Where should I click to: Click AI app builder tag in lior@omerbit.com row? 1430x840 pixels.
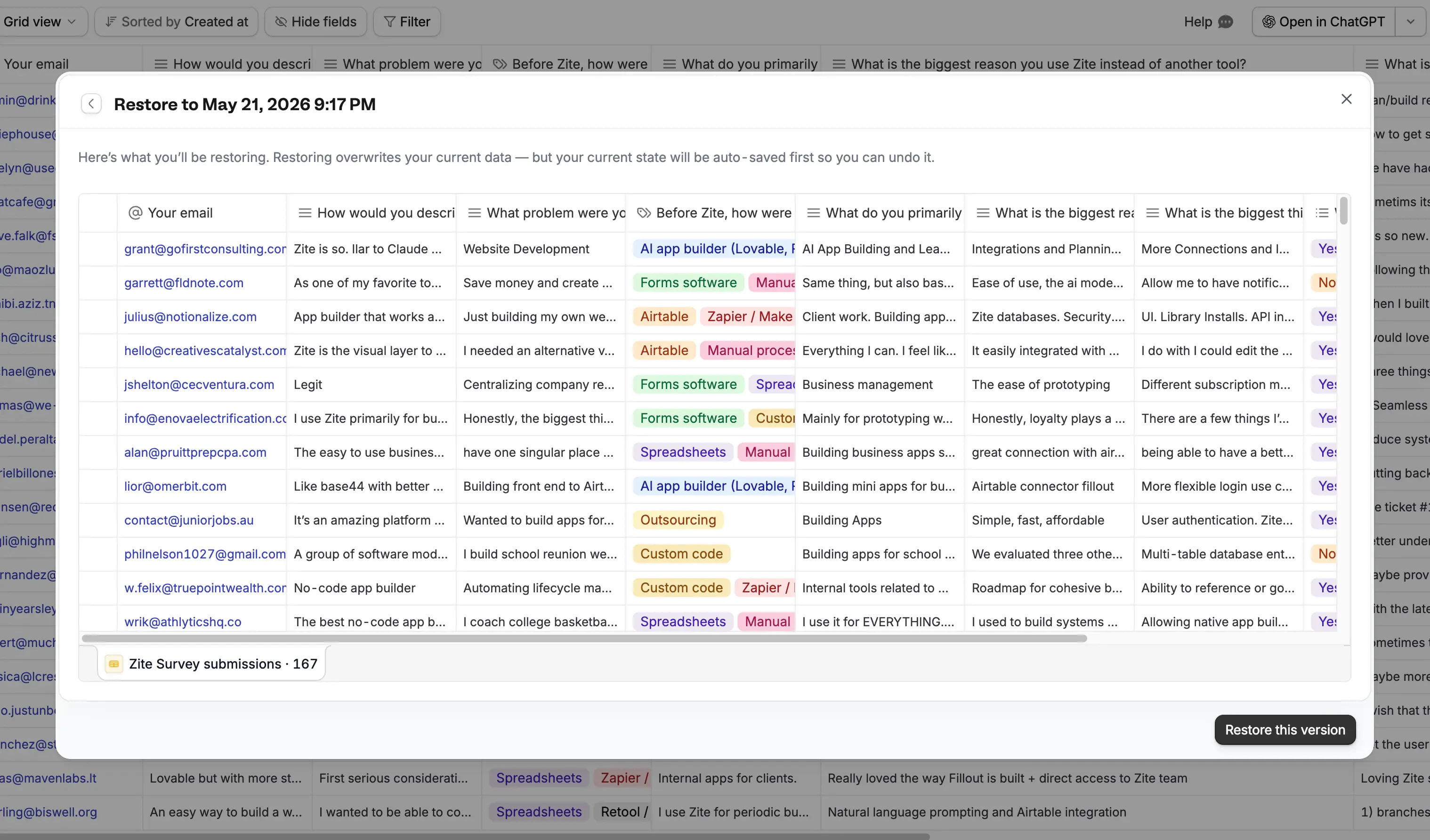pos(714,486)
